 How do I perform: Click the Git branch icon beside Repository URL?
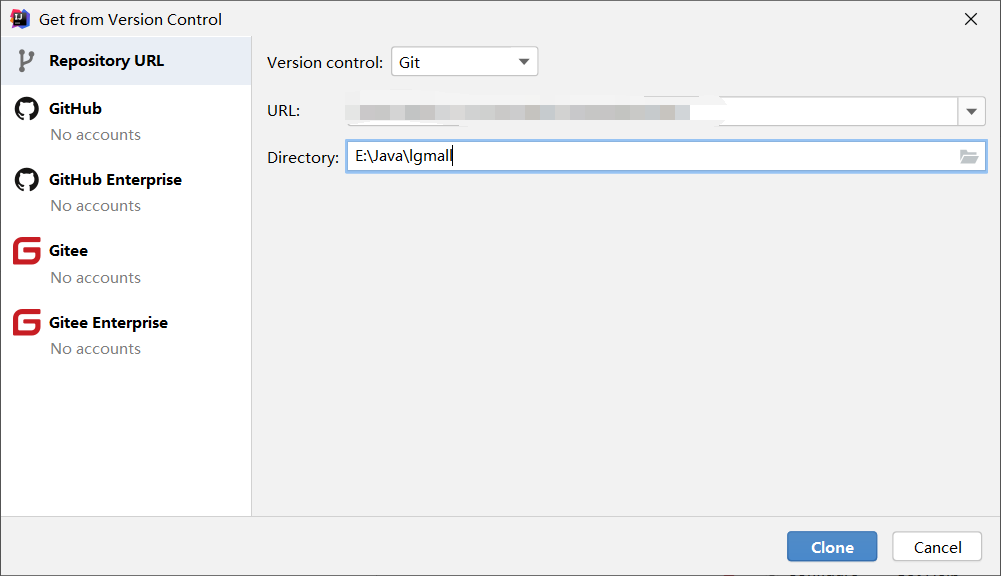pos(24,61)
